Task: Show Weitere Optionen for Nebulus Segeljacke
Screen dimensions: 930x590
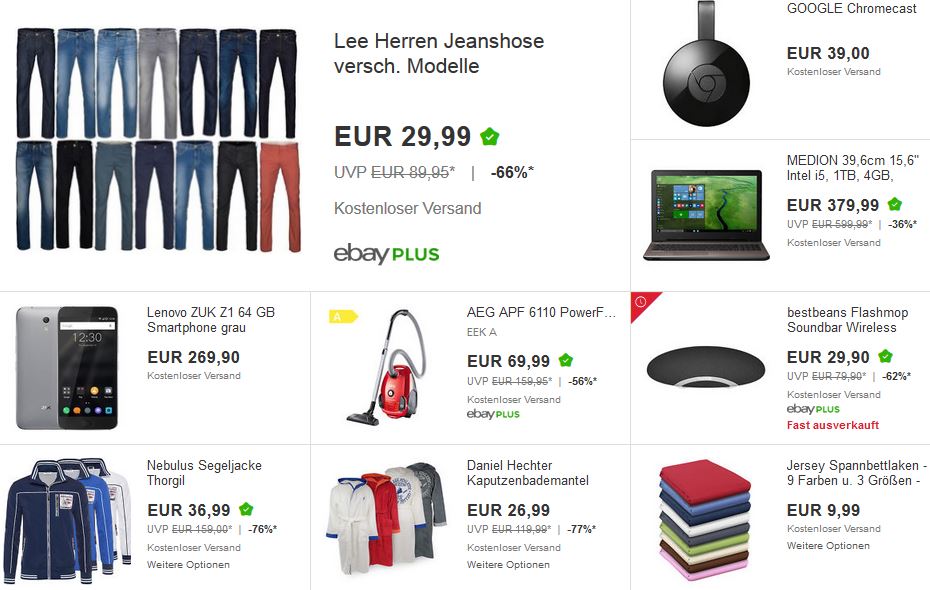Action: pos(188,565)
